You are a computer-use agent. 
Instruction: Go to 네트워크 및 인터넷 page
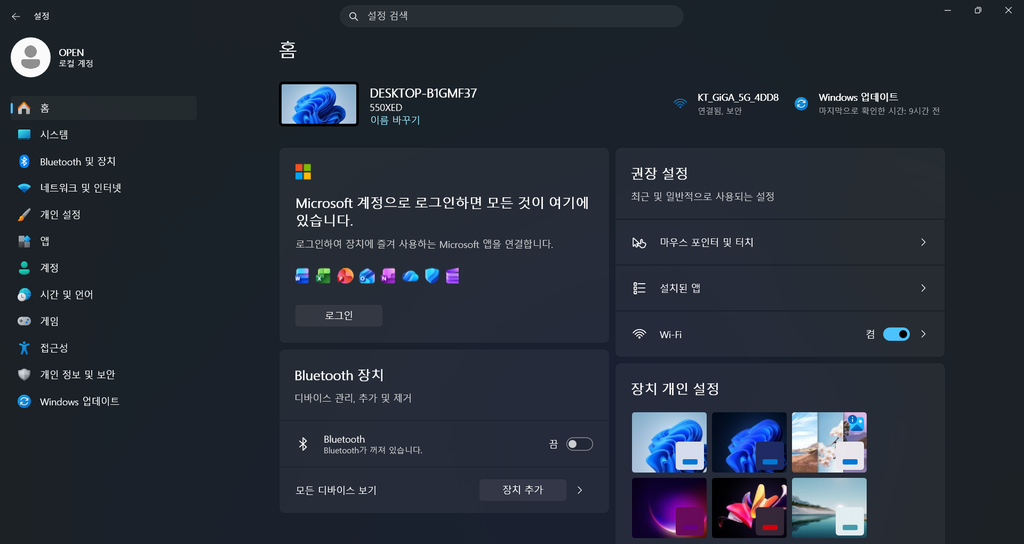[x=104, y=188]
